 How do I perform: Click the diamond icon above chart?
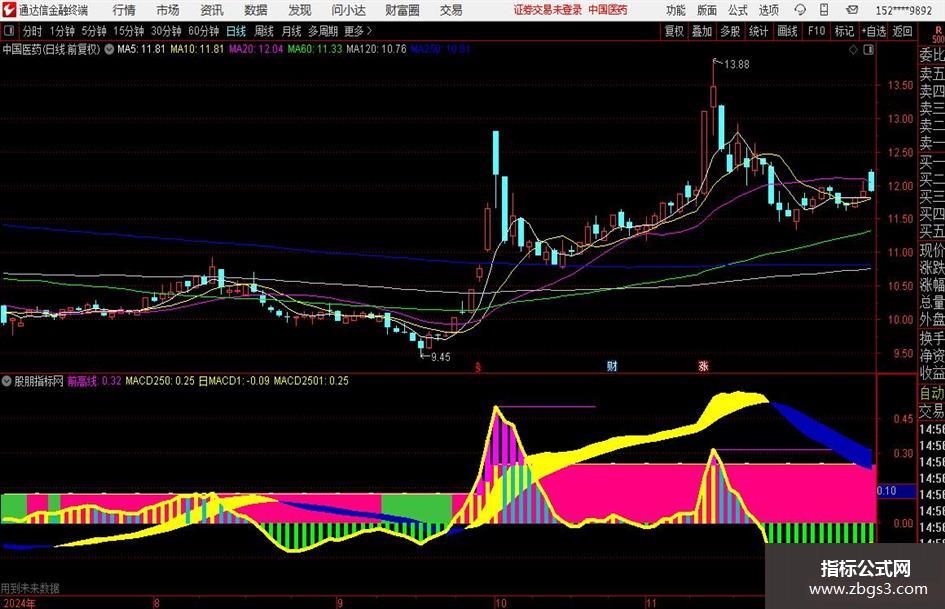click(x=853, y=50)
